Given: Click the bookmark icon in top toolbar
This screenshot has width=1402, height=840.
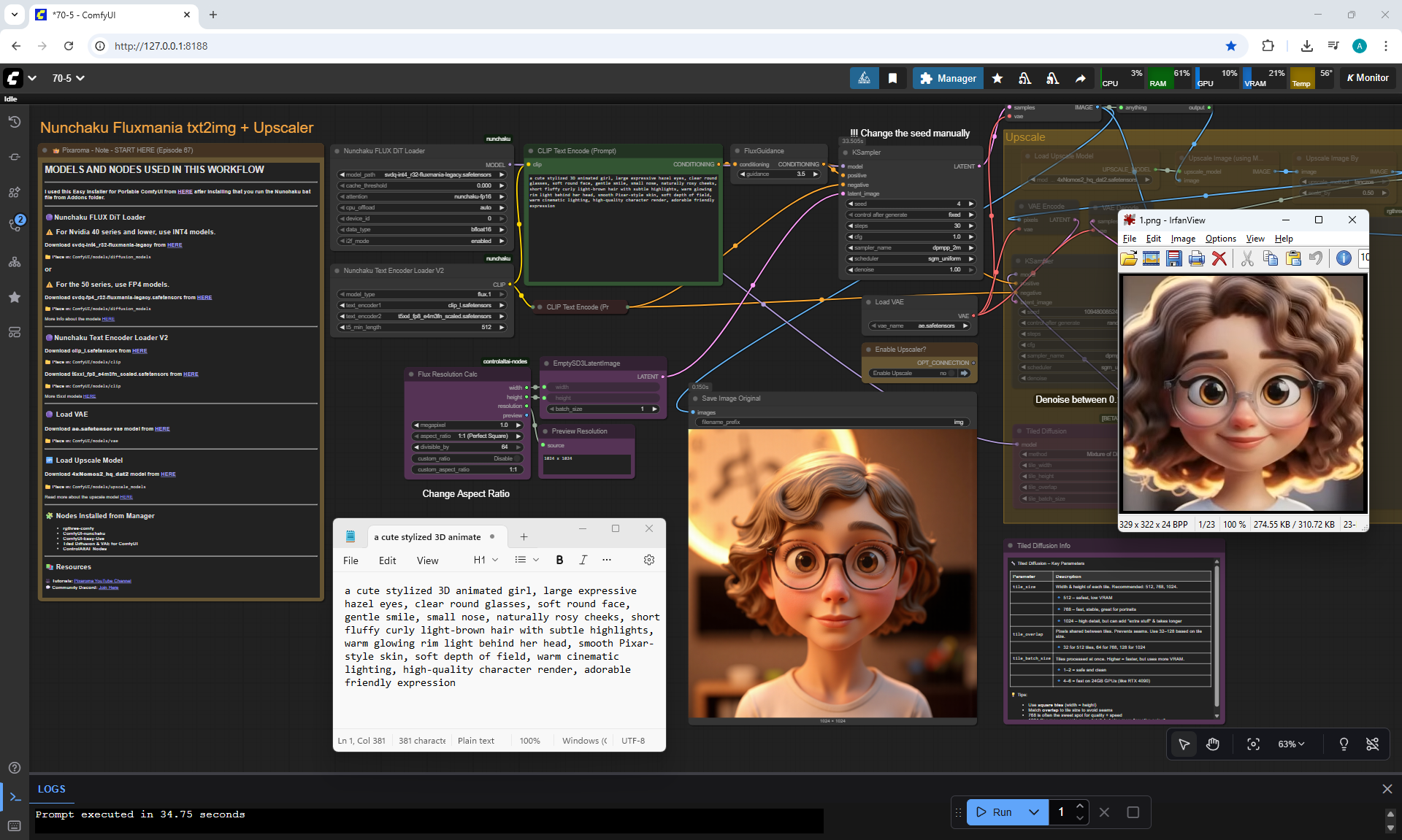Looking at the screenshot, I should click(x=892, y=78).
